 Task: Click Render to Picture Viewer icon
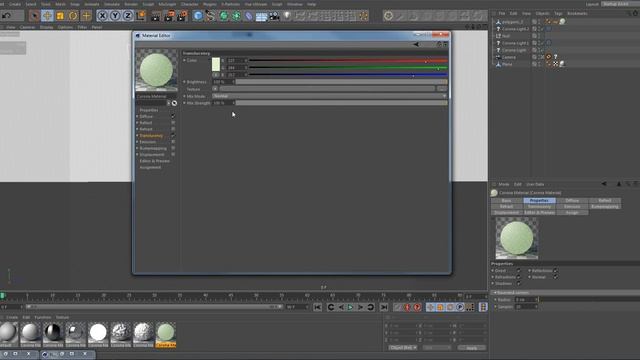tap(169, 16)
